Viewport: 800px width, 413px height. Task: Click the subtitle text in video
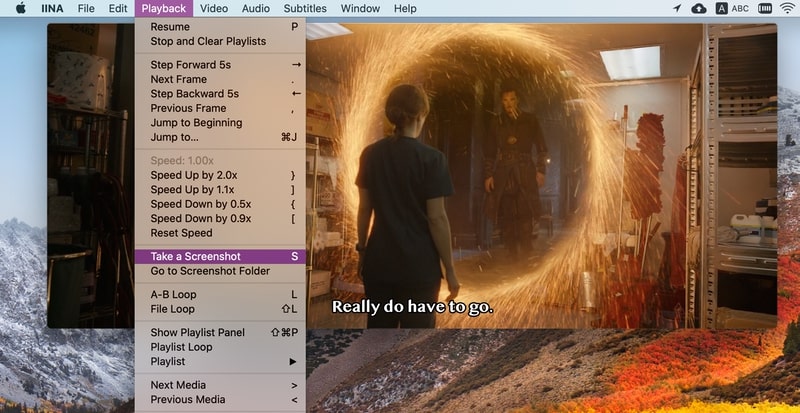pyautogui.click(x=412, y=307)
